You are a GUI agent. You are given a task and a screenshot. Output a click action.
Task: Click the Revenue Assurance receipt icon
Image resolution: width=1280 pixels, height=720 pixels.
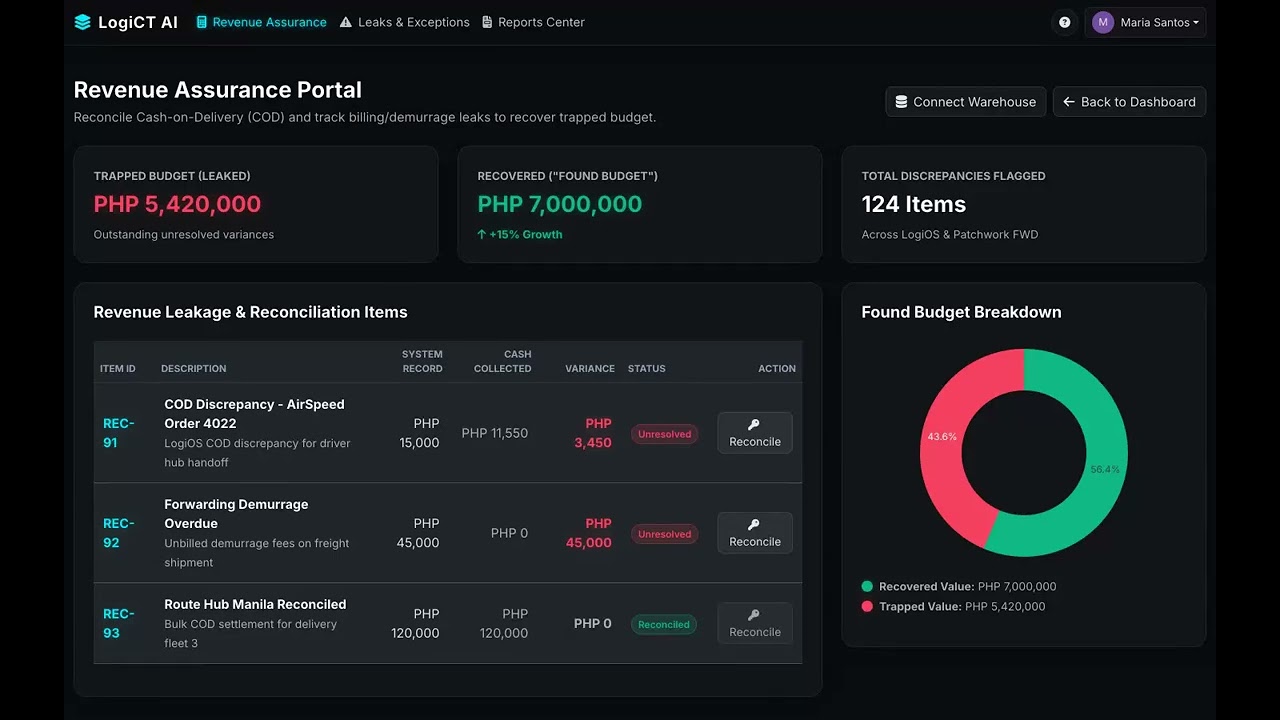pos(202,22)
